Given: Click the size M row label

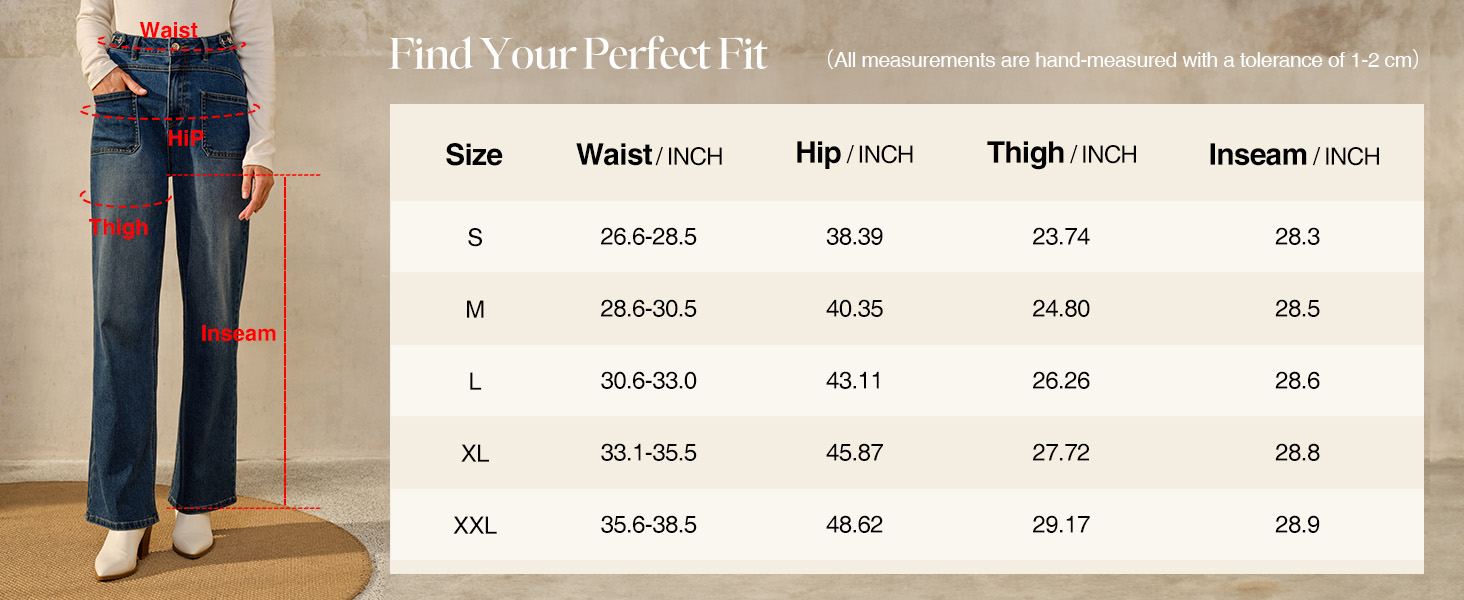Looking at the screenshot, I should click(x=475, y=310).
